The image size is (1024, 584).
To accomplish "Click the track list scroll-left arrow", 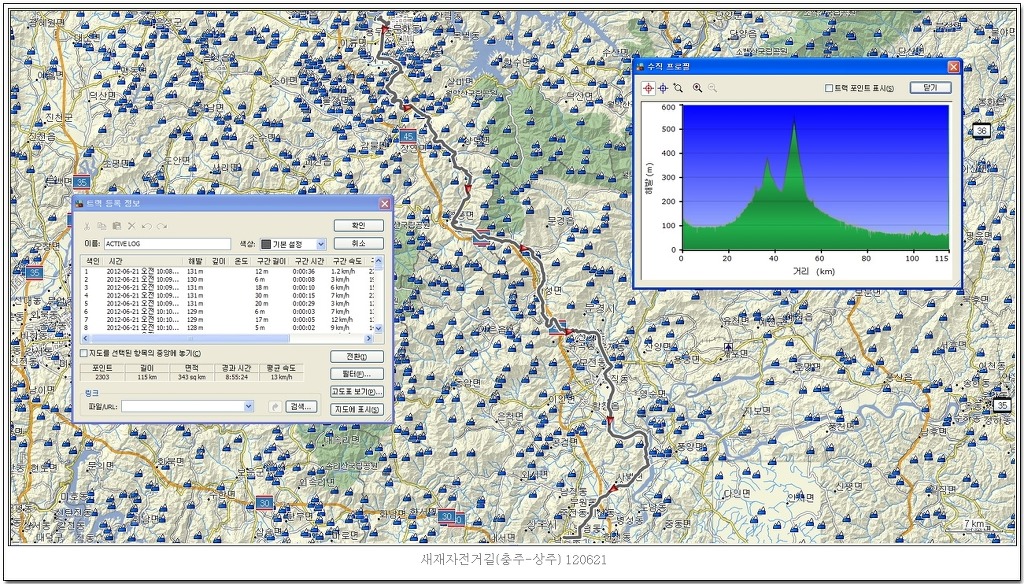I will click(x=85, y=338).
